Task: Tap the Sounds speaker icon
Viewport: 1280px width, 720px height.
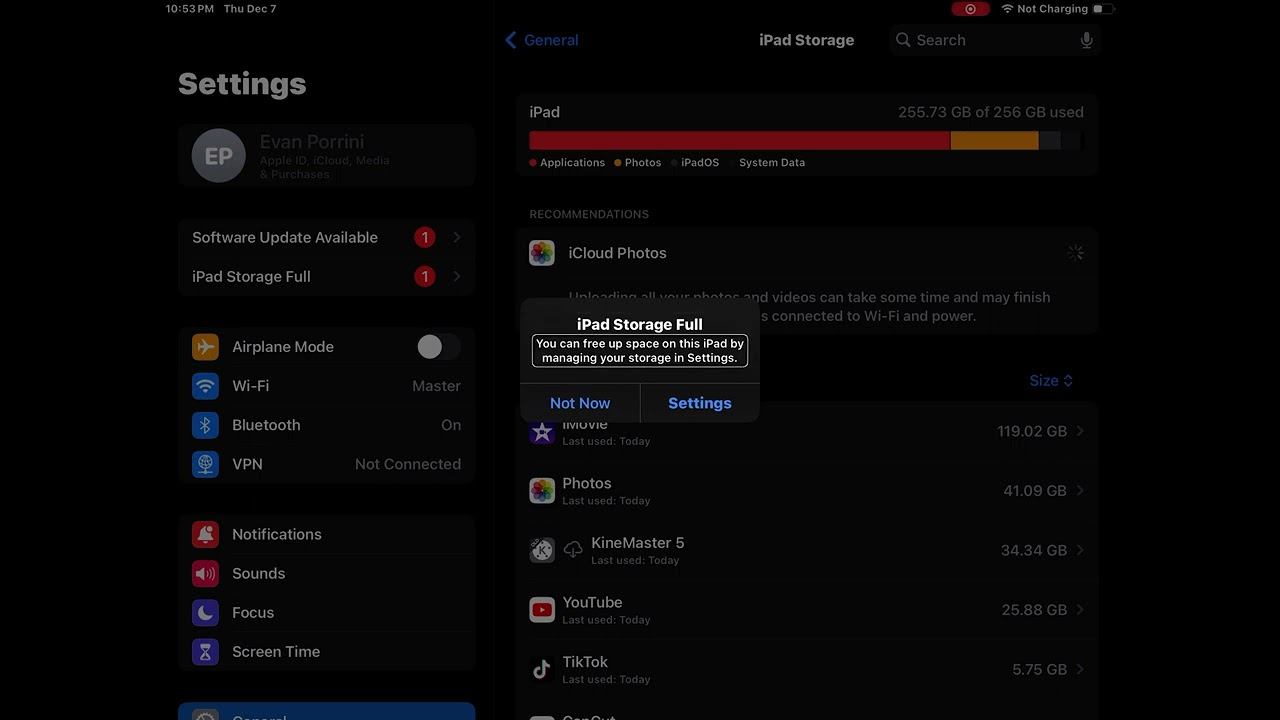Action: (x=205, y=573)
